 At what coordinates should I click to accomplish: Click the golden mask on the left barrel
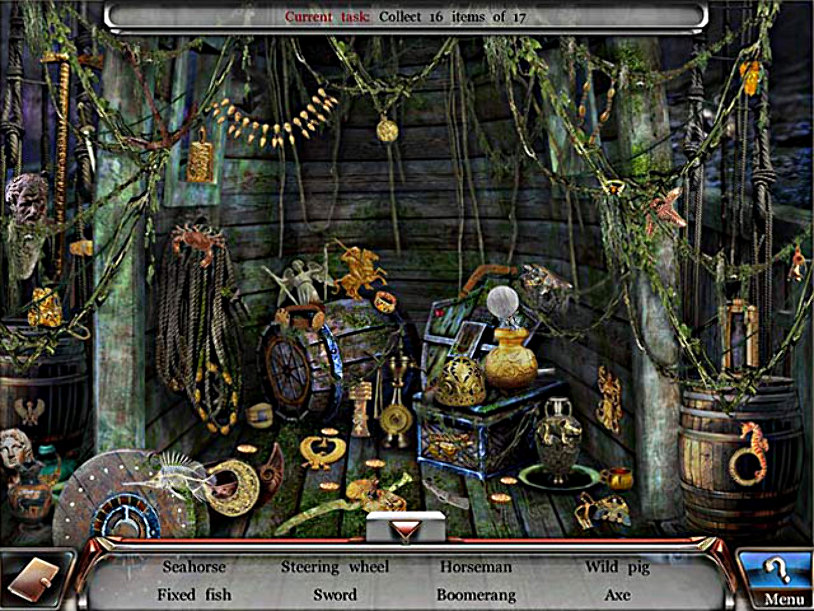45,307
